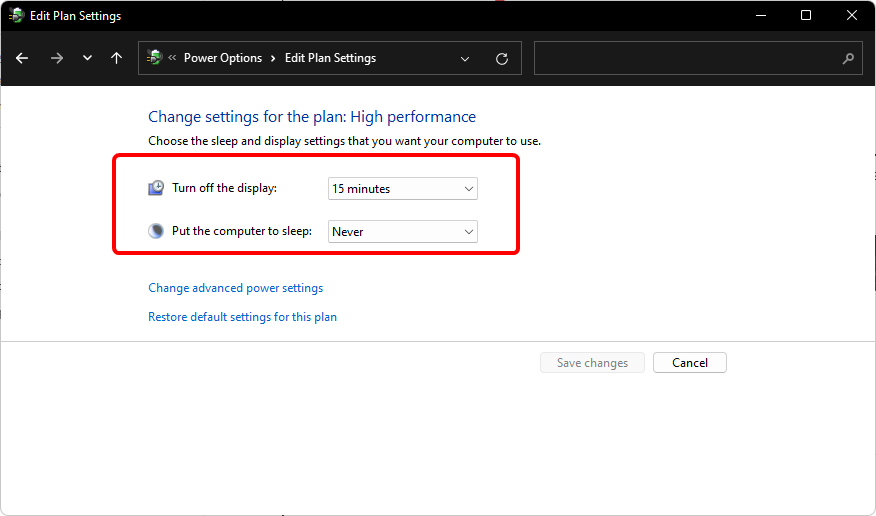Click the search magnifier icon

point(848,58)
